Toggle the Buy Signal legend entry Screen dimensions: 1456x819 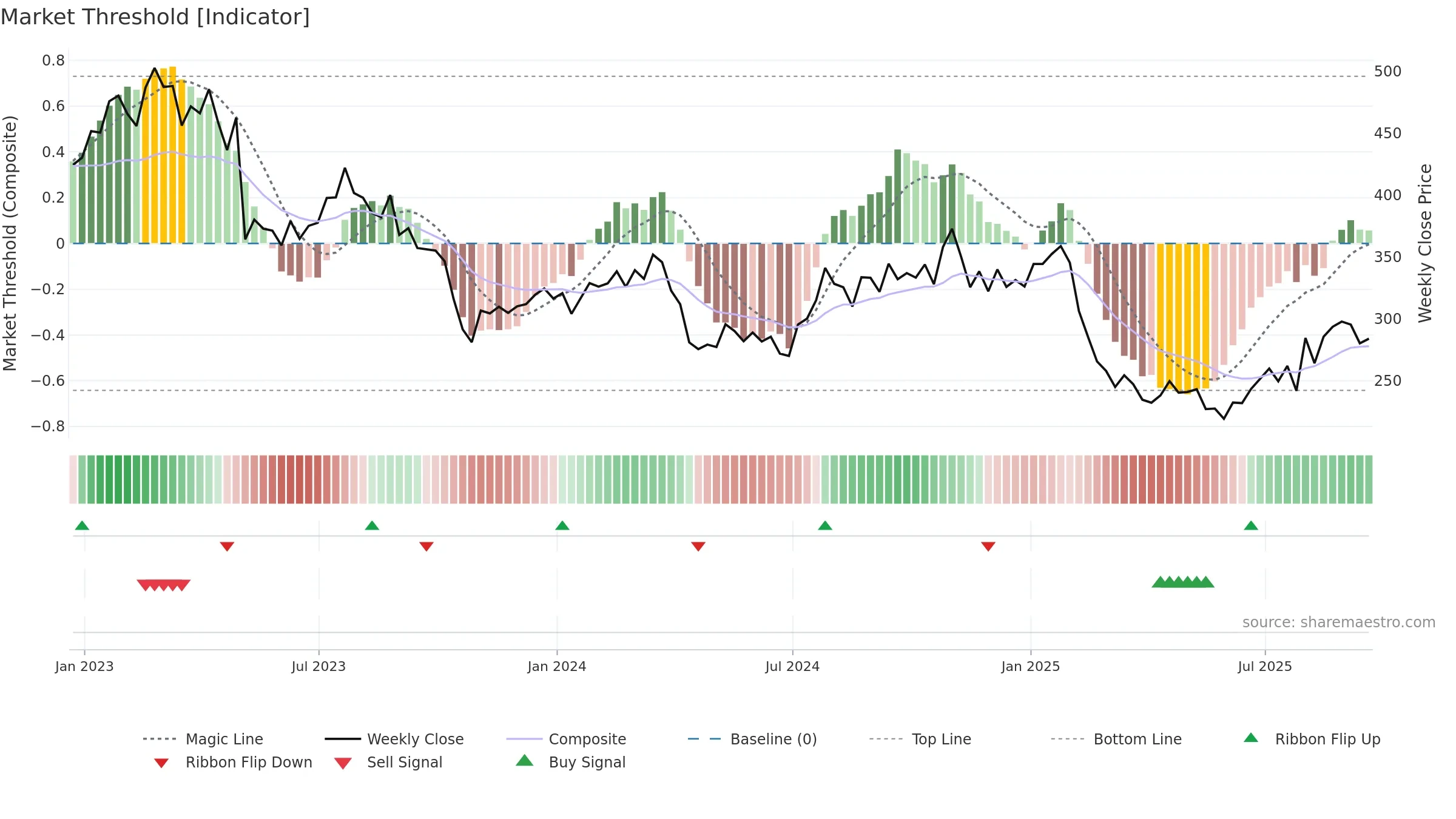coord(570,762)
